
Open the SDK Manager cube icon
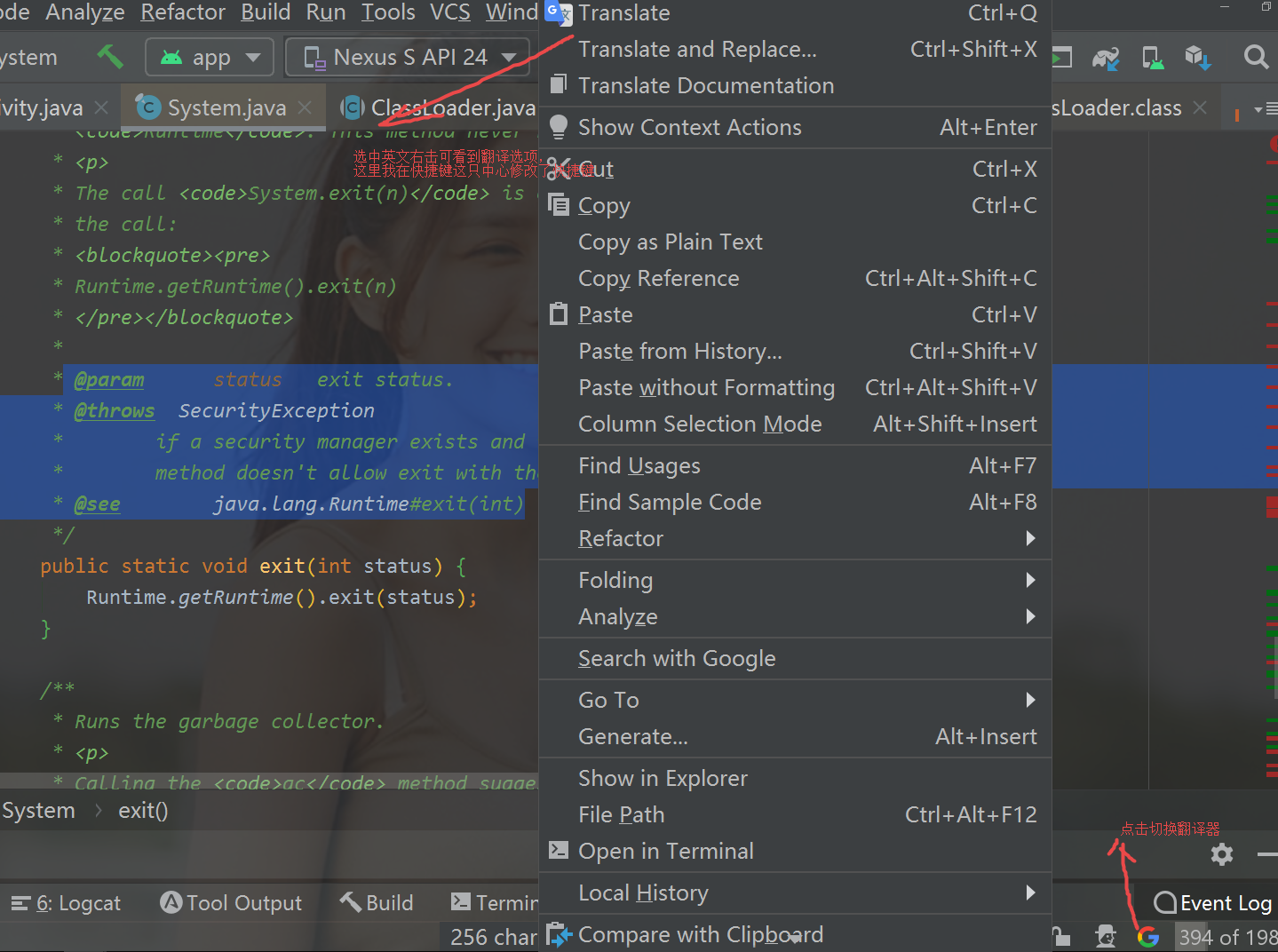(x=1198, y=58)
